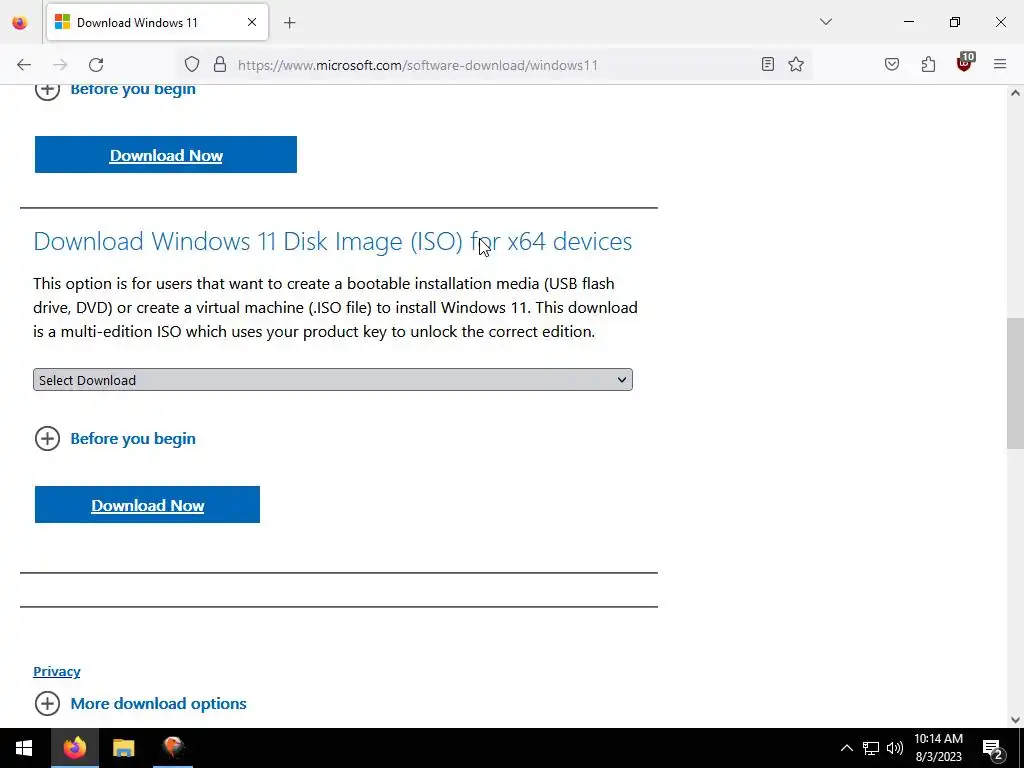Open the tracking protection shield icon
This screenshot has width=1024, height=768.
[x=191, y=65]
